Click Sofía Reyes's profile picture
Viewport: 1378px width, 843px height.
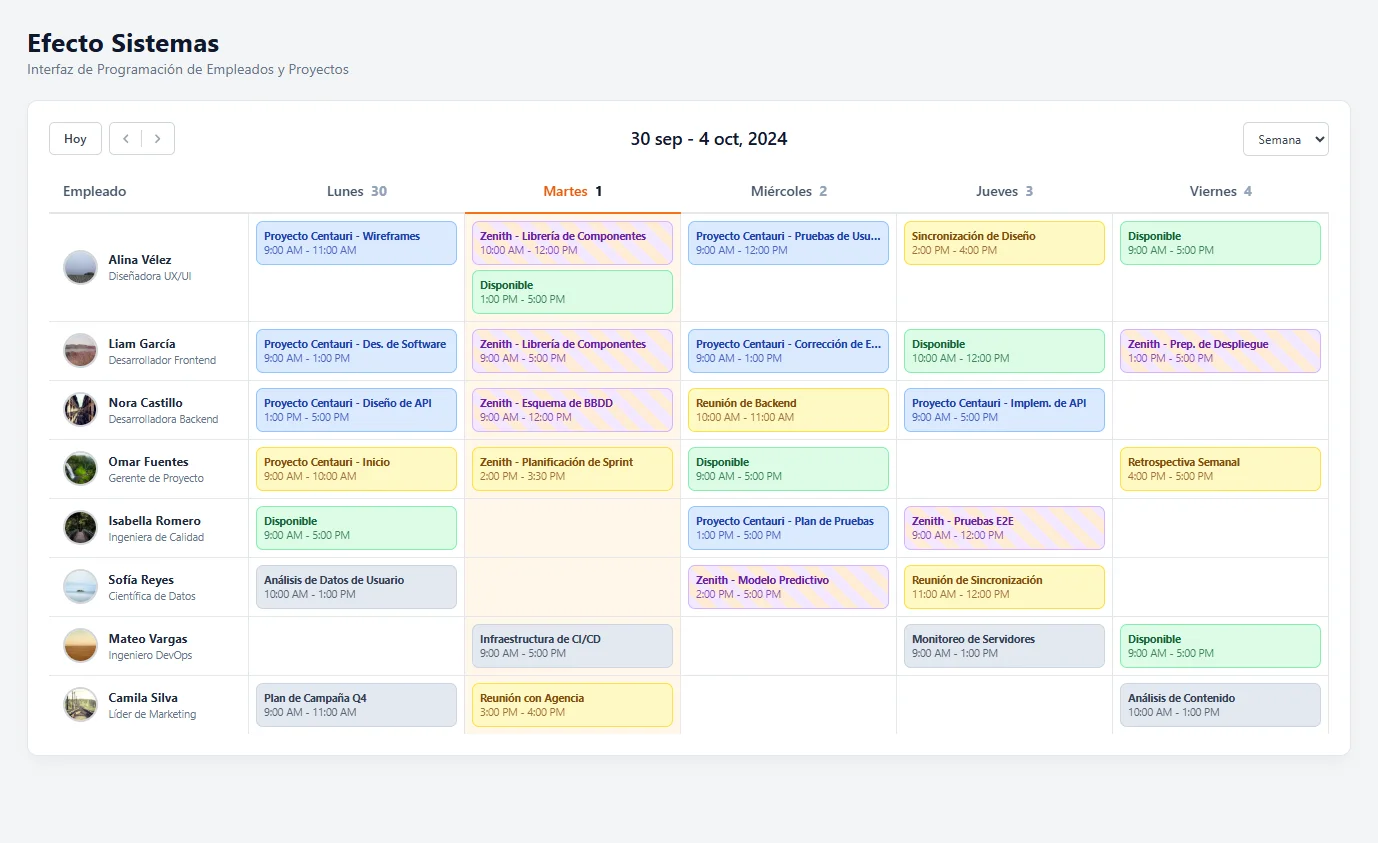click(x=80, y=587)
